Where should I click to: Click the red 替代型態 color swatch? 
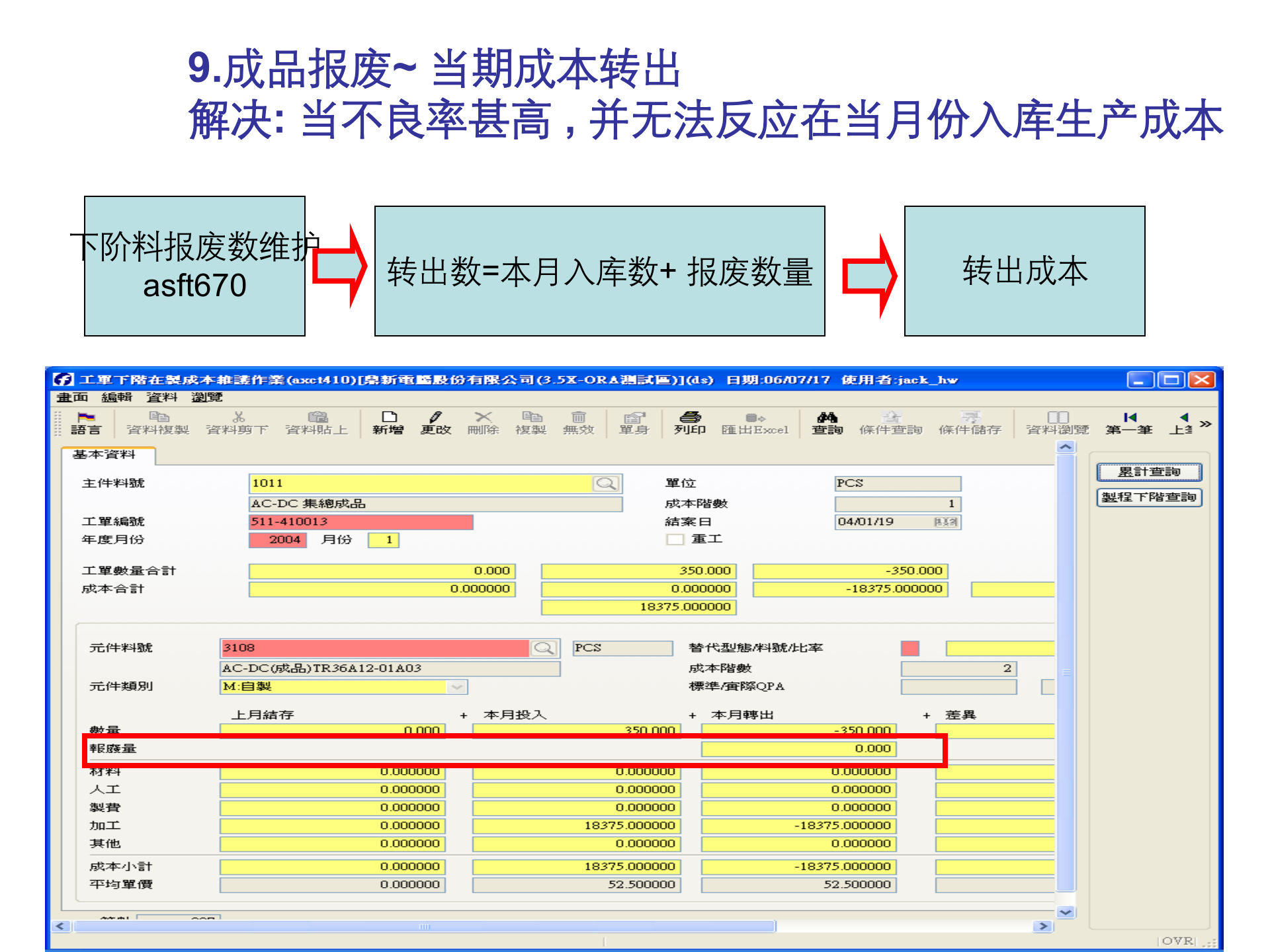[910, 648]
